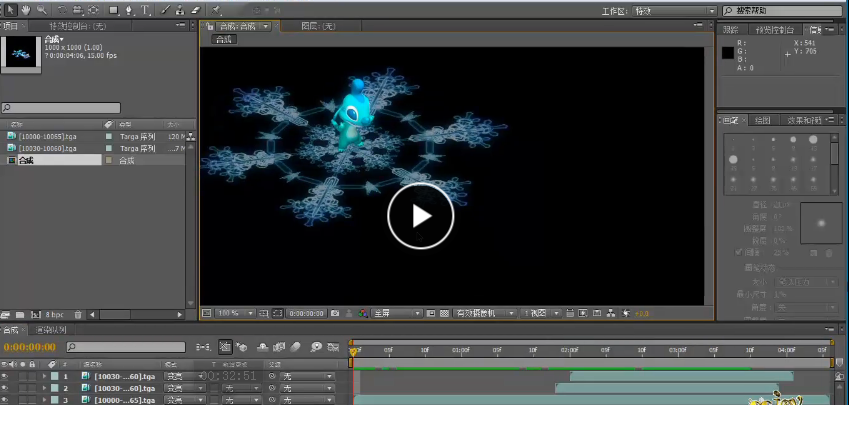The height and width of the screenshot is (428, 849).
Task: Select the [10000-10065].tga project item
Action: click(x=48, y=137)
